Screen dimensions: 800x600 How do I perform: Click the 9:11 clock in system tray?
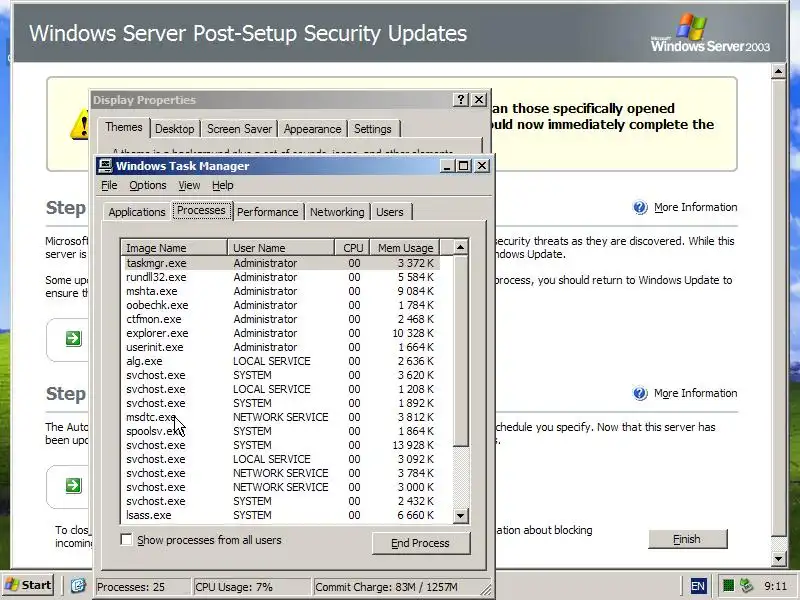tap(776, 586)
